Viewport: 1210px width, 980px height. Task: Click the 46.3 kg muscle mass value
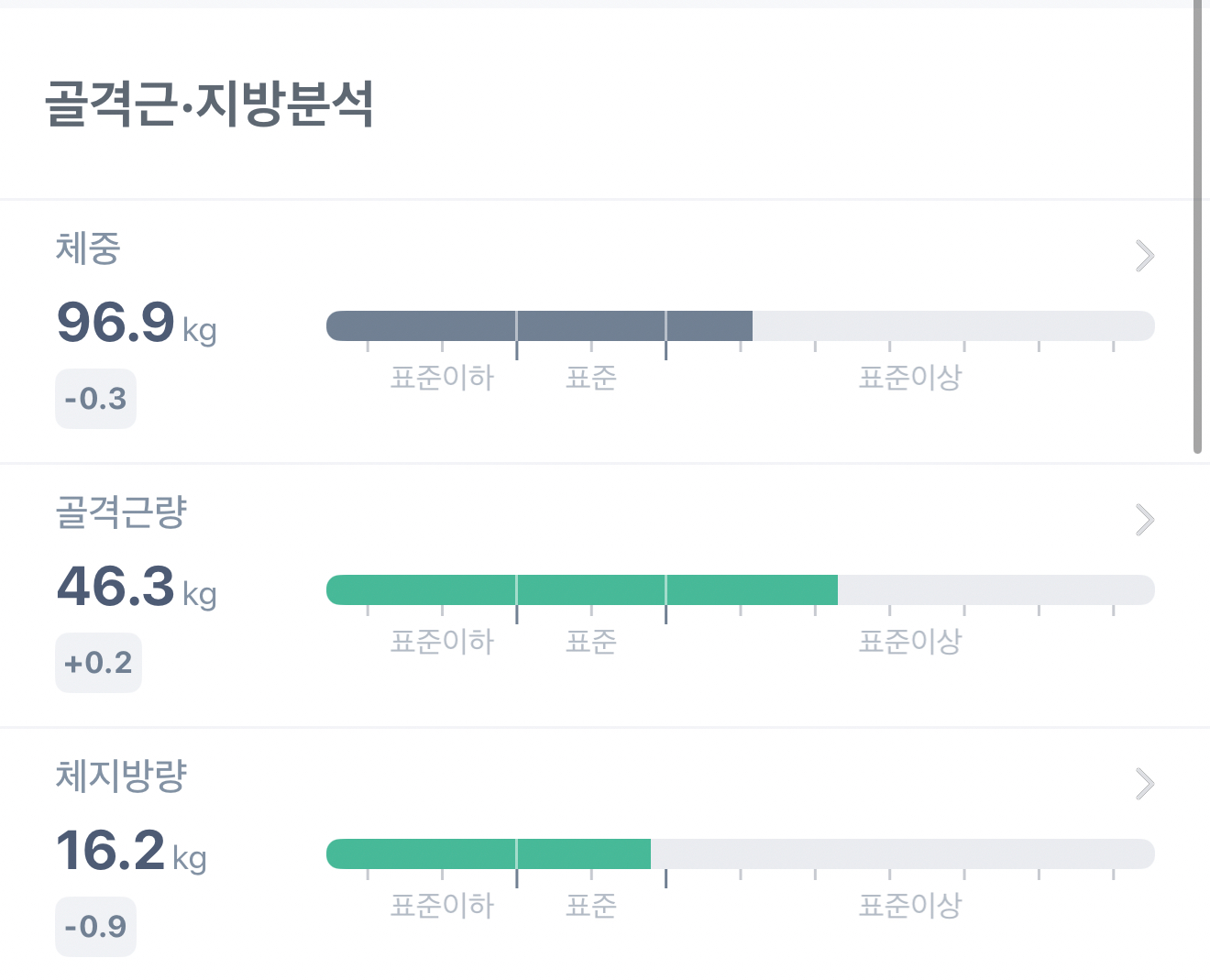tap(136, 588)
